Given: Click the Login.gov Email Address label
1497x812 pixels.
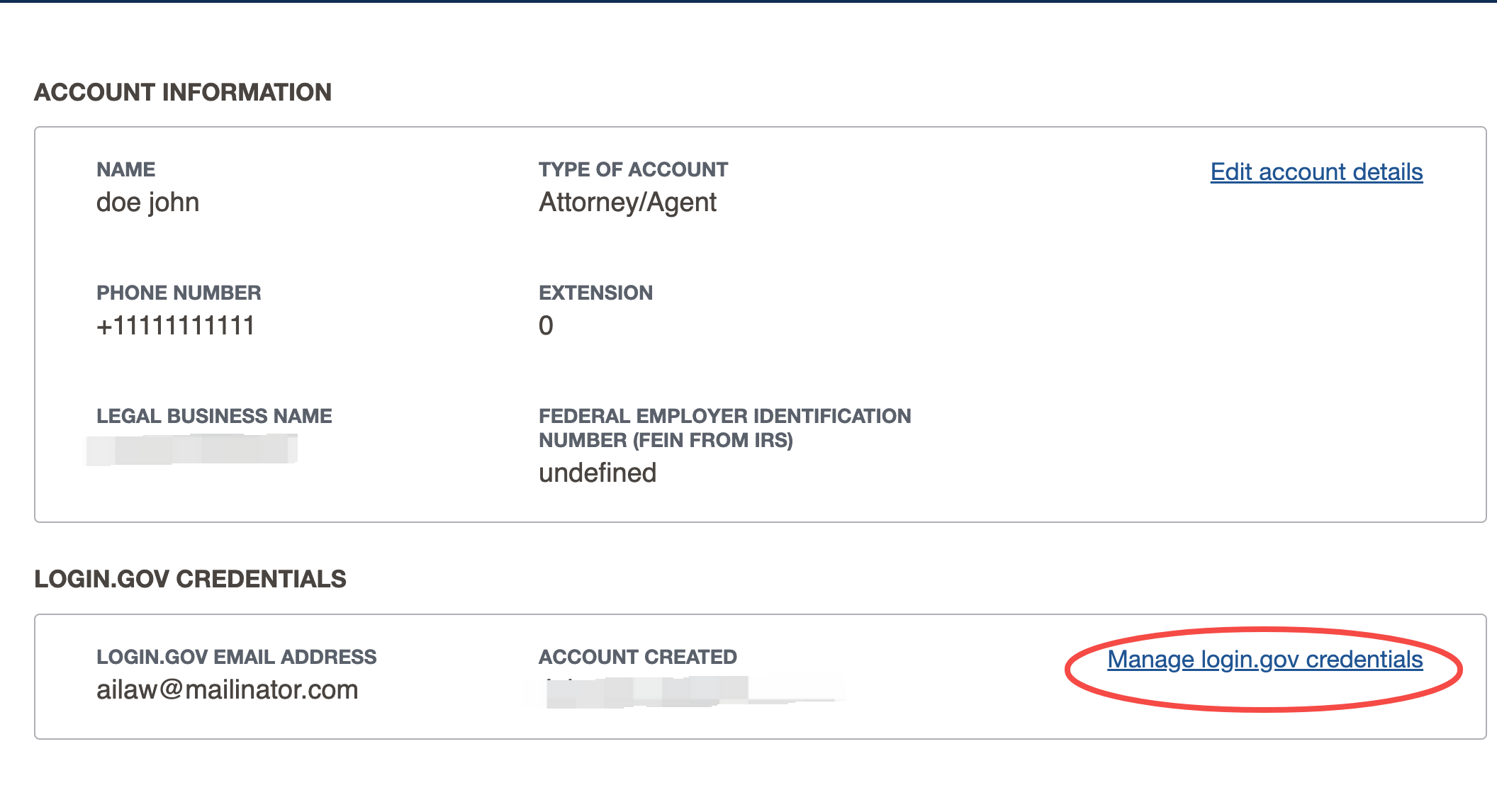Looking at the screenshot, I should point(236,657).
